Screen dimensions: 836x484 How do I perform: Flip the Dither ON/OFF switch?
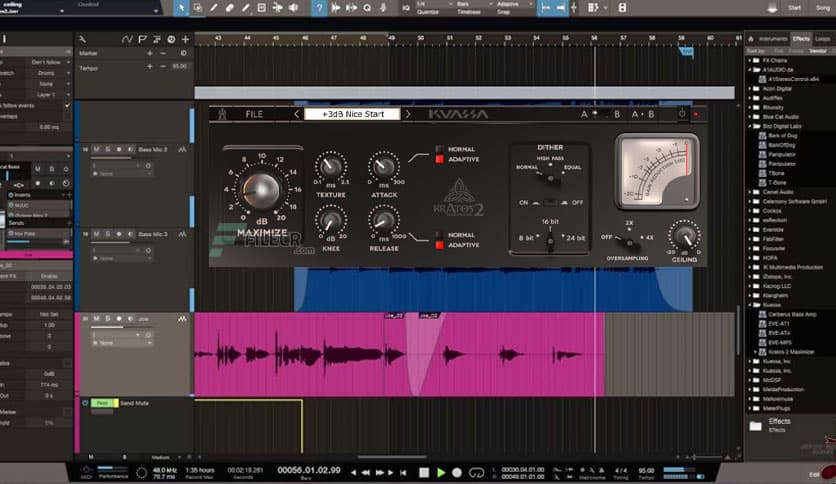coord(549,203)
